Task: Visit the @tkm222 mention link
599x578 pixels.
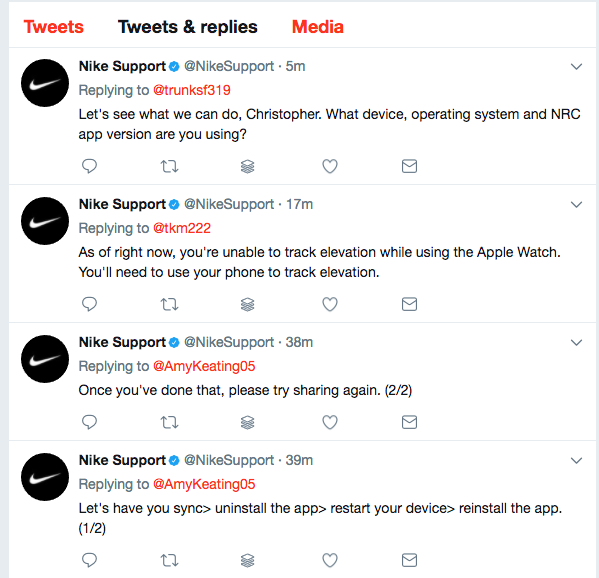Action: [x=182, y=228]
